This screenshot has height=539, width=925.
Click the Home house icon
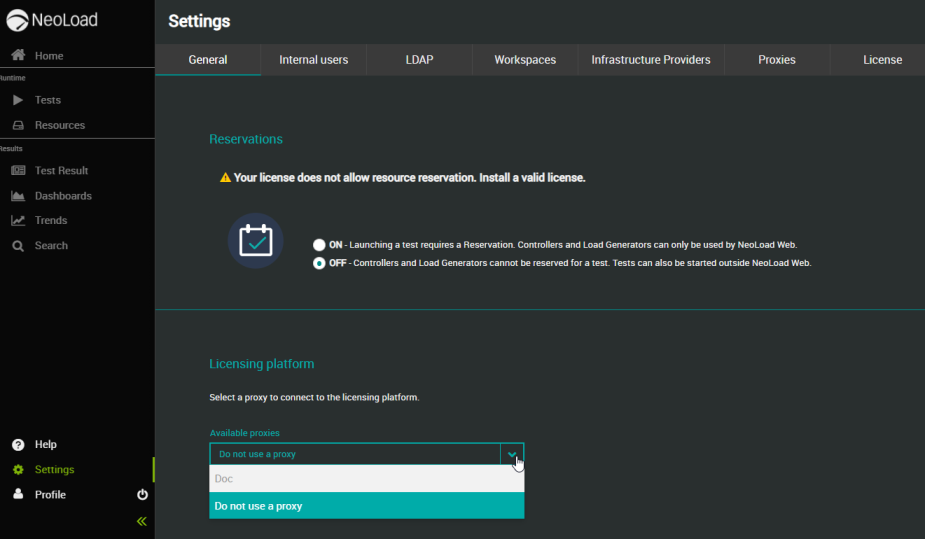tap(18, 55)
